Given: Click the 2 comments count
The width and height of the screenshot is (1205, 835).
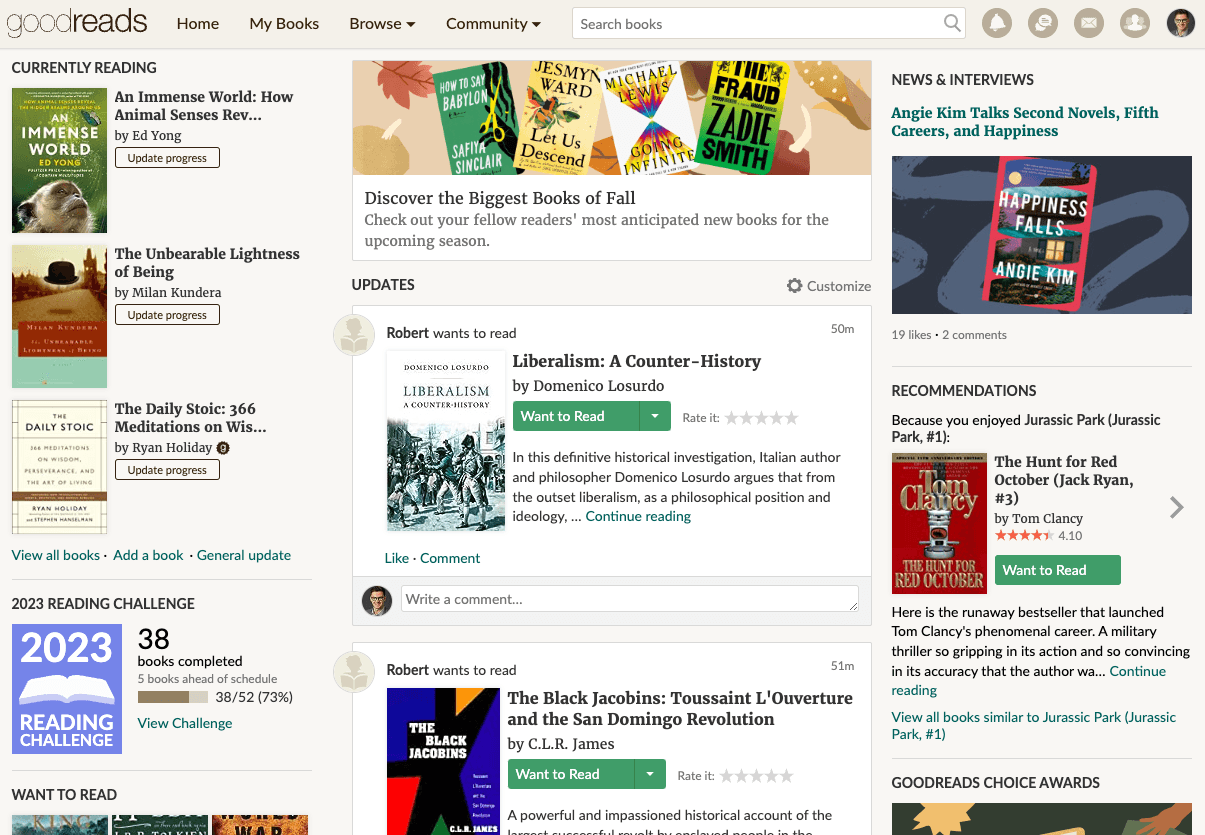Looking at the screenshot, I should (x=974, y=335).
